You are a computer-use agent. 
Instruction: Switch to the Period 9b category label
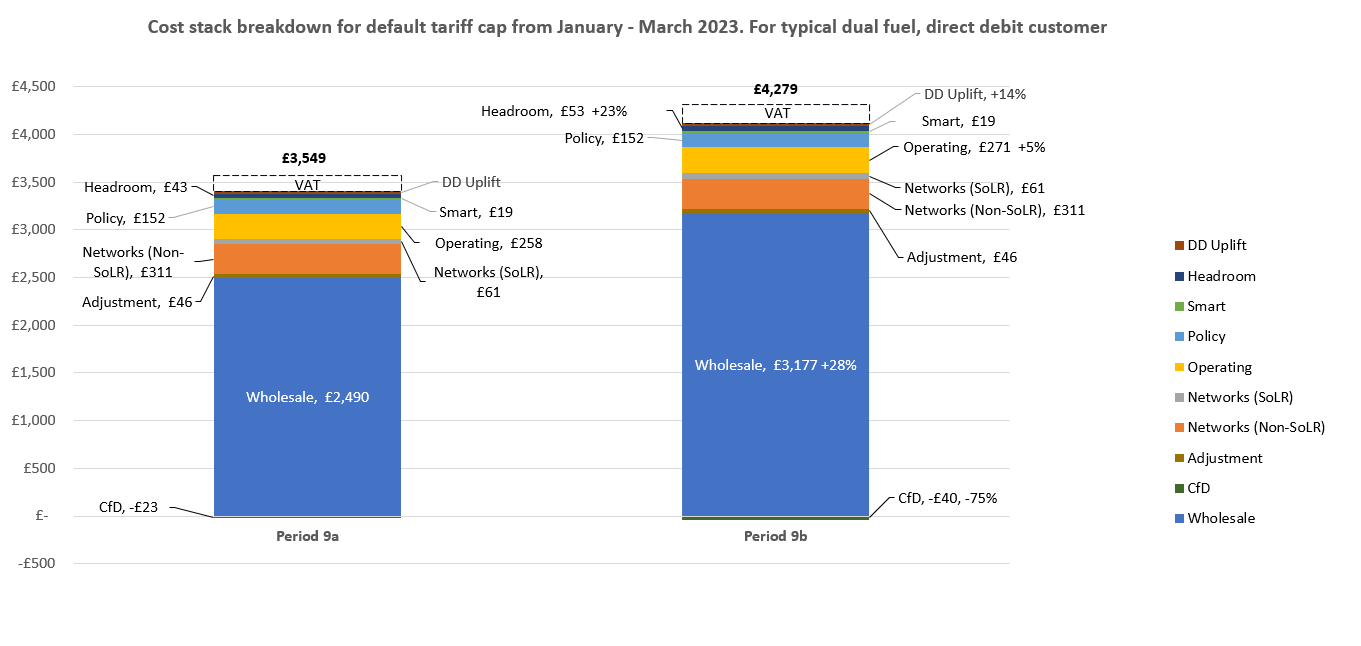(776, 536)
